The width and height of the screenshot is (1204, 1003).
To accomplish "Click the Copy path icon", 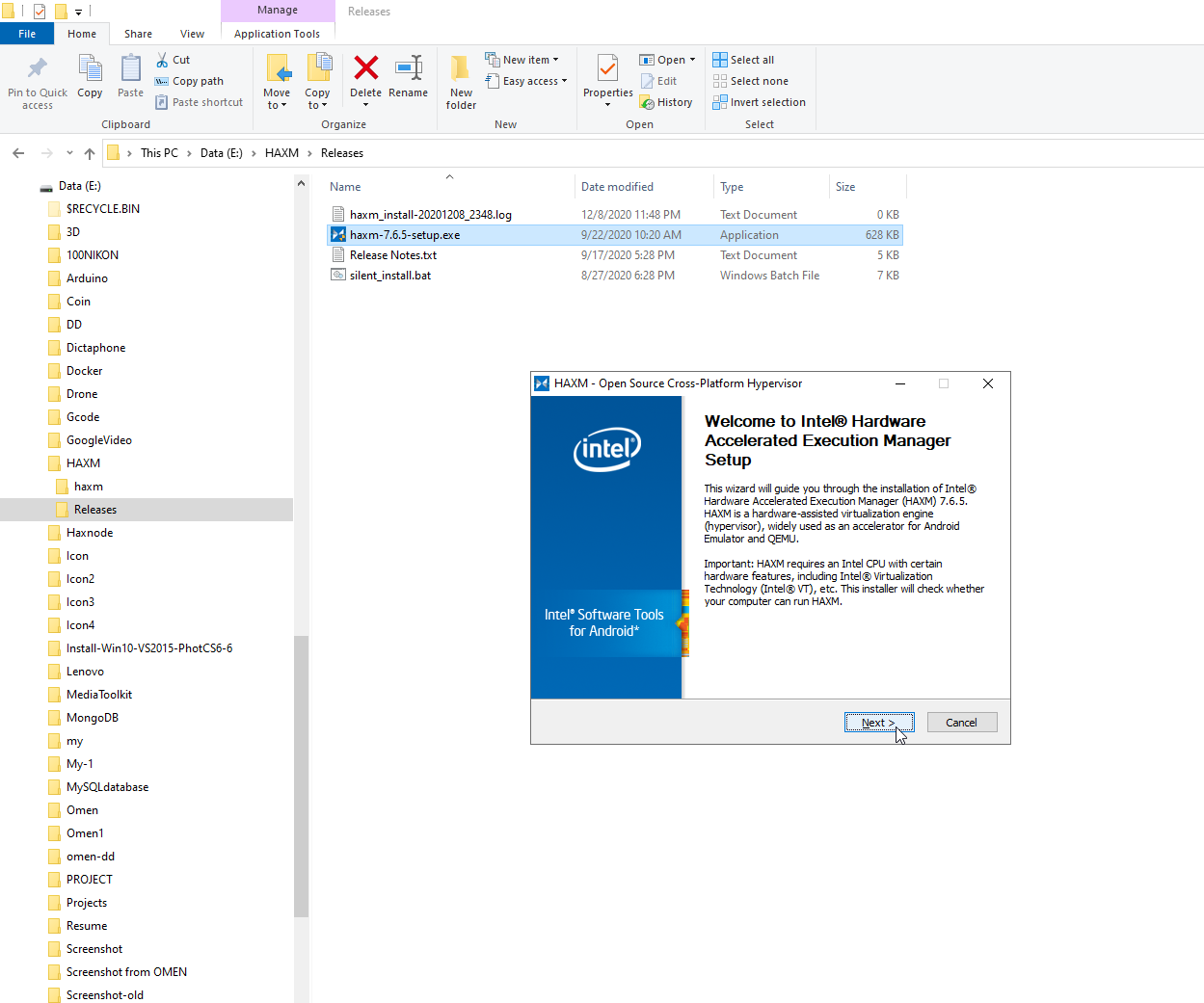I will tap(162, 81).
